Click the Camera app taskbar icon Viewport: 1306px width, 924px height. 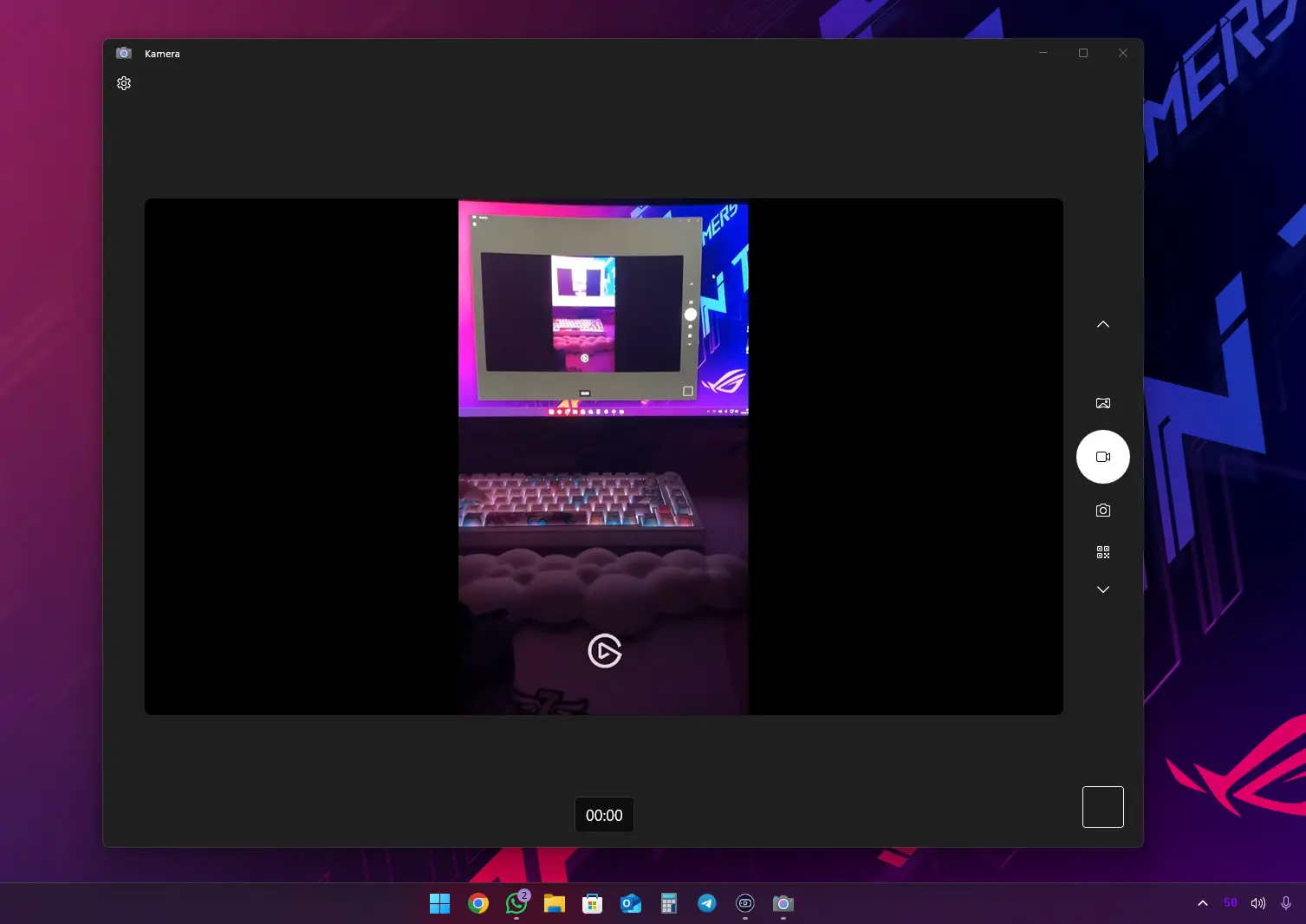click(x=783, y=904)
